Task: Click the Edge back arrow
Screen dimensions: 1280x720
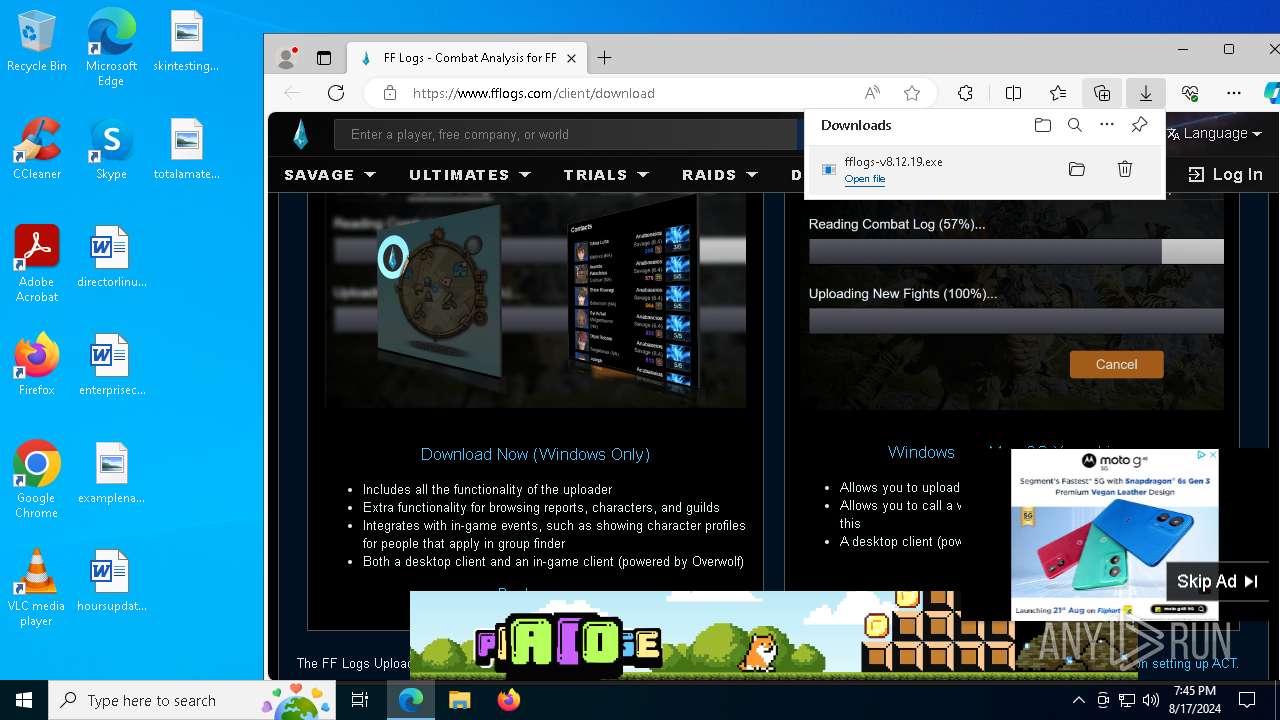Action: pyautogui.click(x=292, y=93)
